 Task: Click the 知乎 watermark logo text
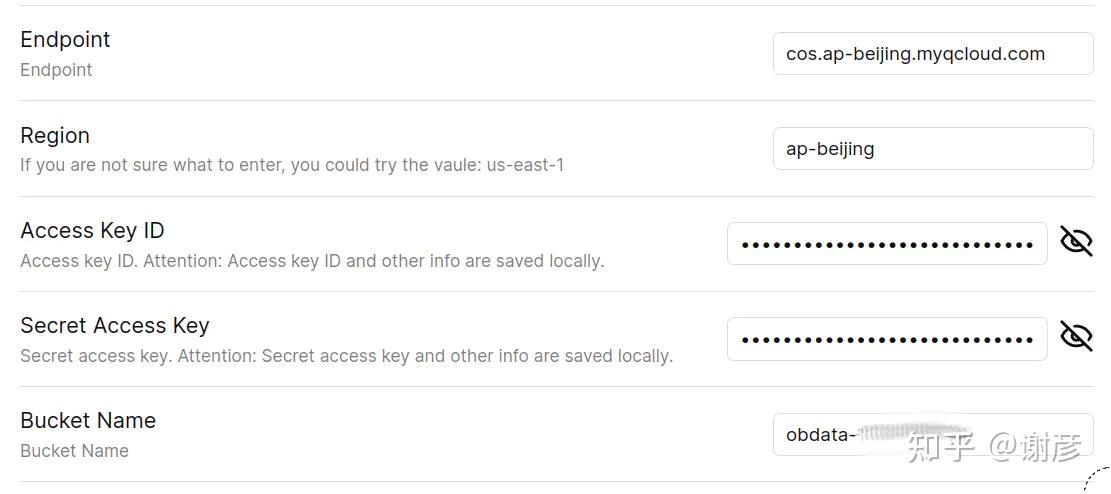[942, 447]
